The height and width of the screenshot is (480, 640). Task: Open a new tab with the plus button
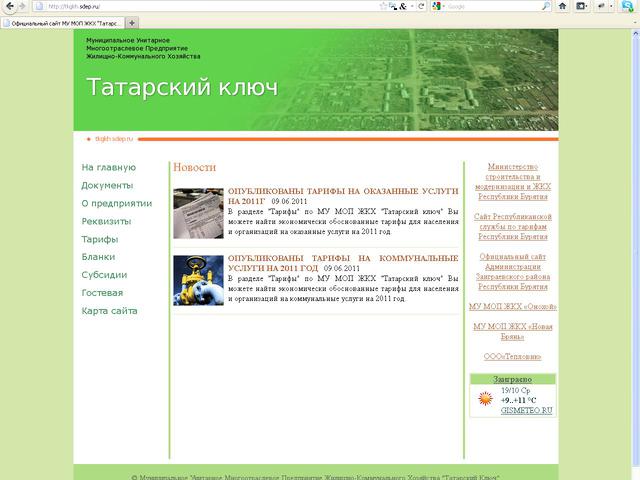pos(131,23)
